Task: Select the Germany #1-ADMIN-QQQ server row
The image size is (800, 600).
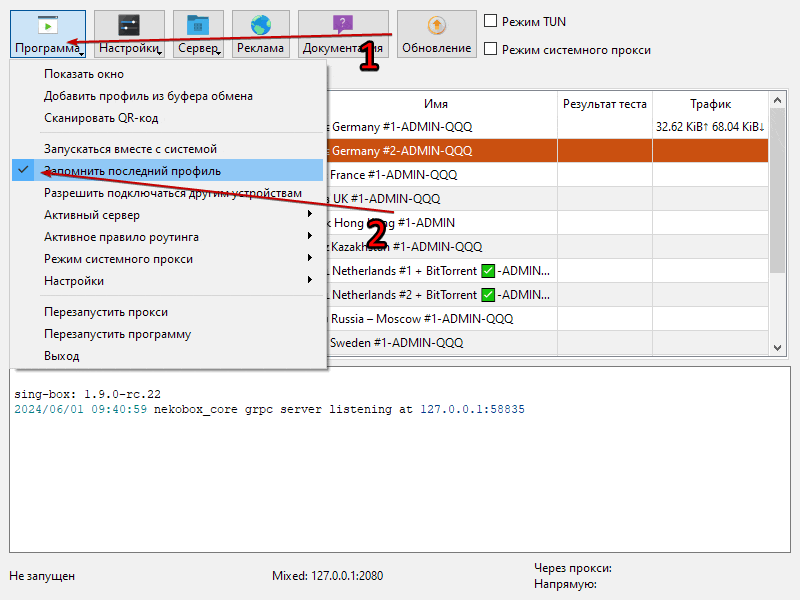Action: (440, 127)
